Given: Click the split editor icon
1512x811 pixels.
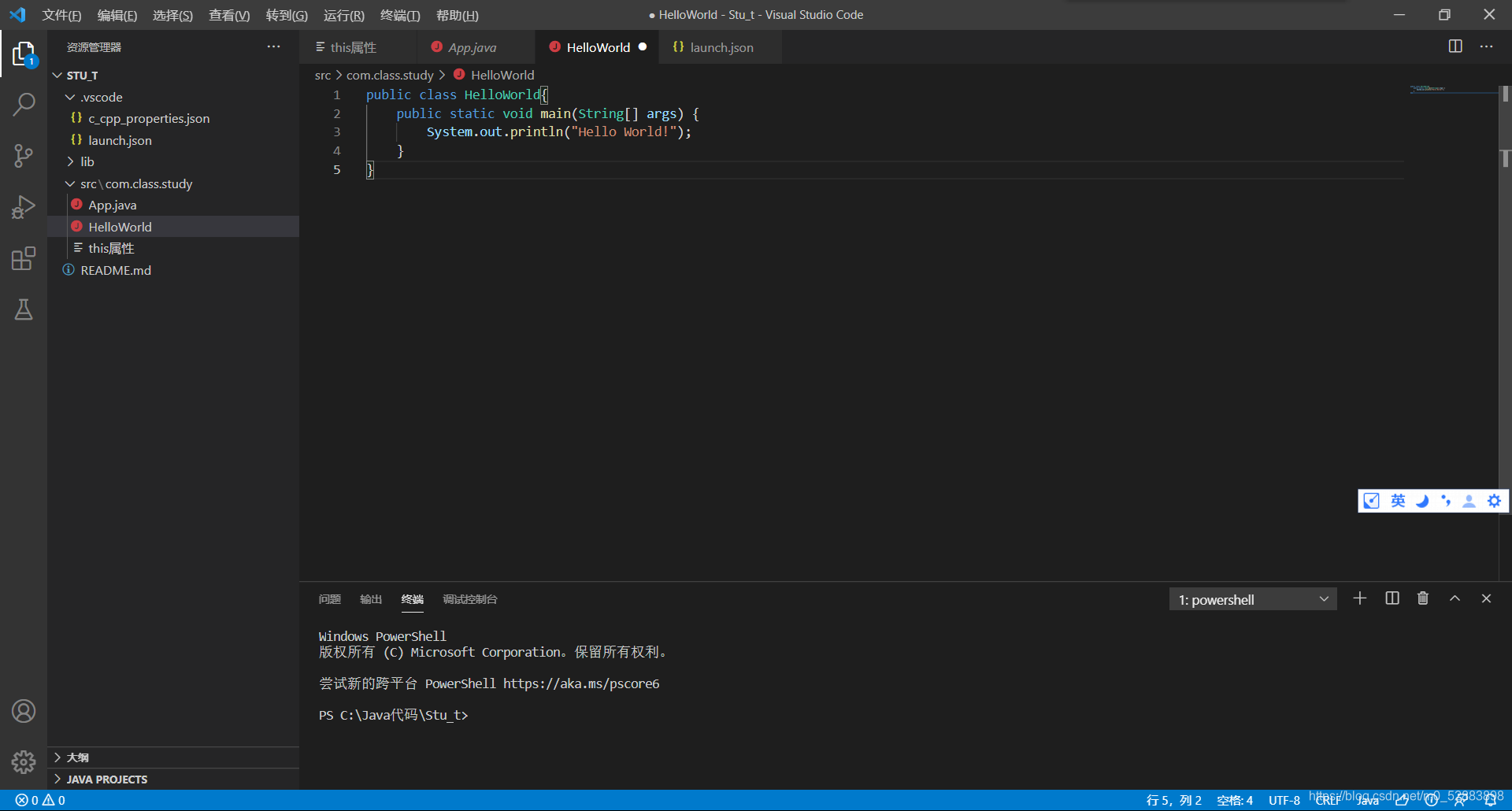Looking at the screenshot, I should (1455, 46).
